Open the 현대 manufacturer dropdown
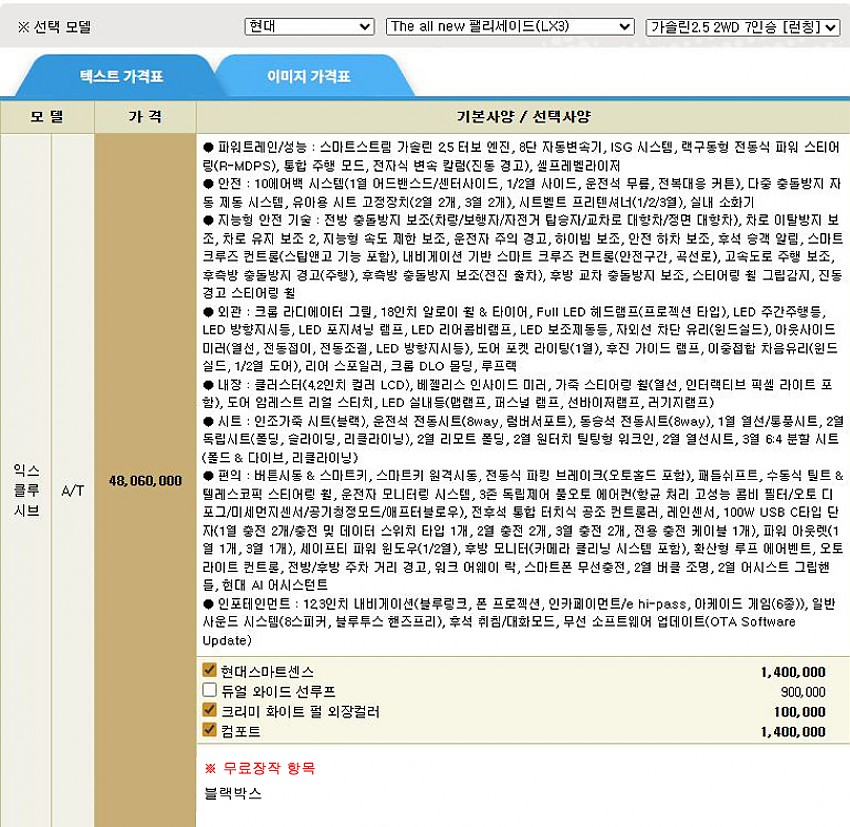The width and height of the screenshot is (850, 827). (x=309, y=26)
